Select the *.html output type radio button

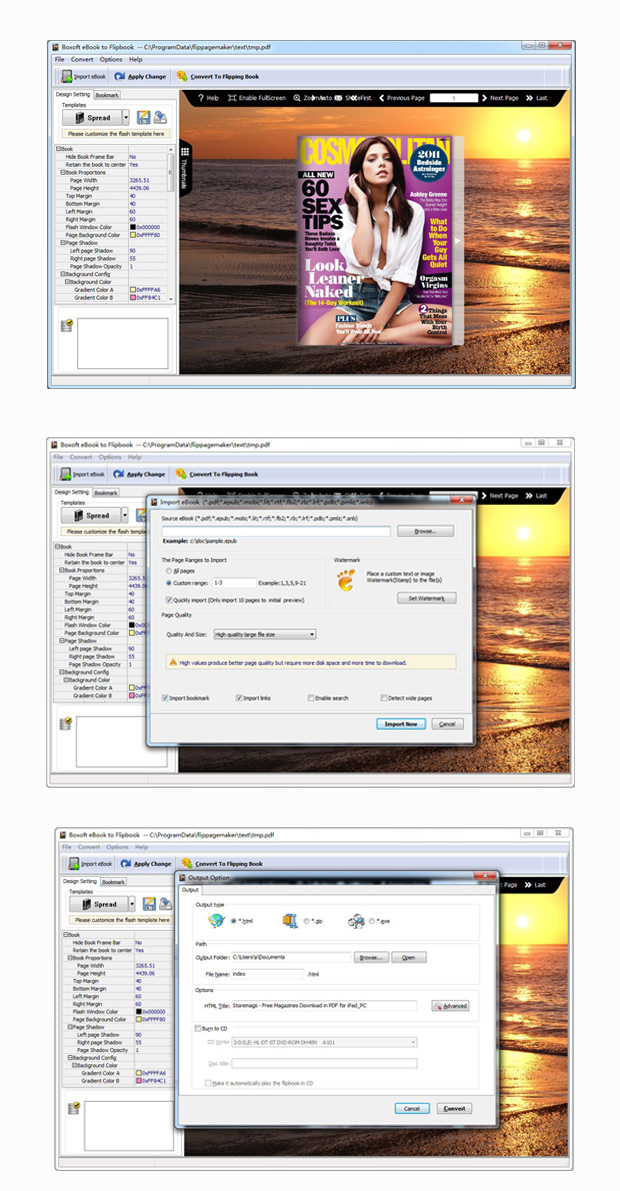pos(233,921)
